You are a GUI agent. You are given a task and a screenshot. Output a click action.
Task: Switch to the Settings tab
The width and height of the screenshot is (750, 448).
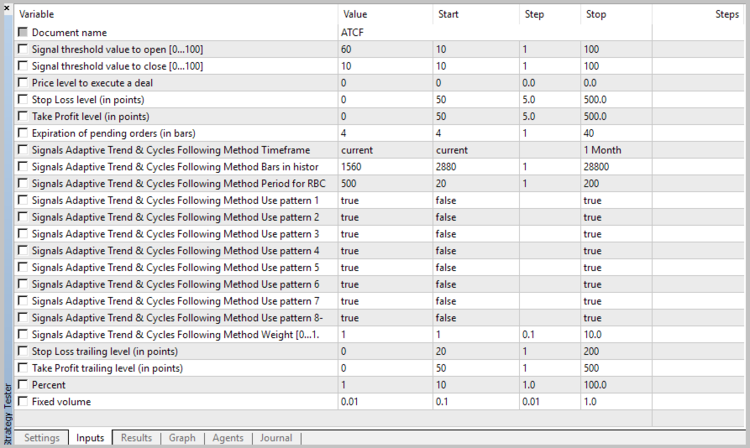pyautogui.click(x=42, y=438)
